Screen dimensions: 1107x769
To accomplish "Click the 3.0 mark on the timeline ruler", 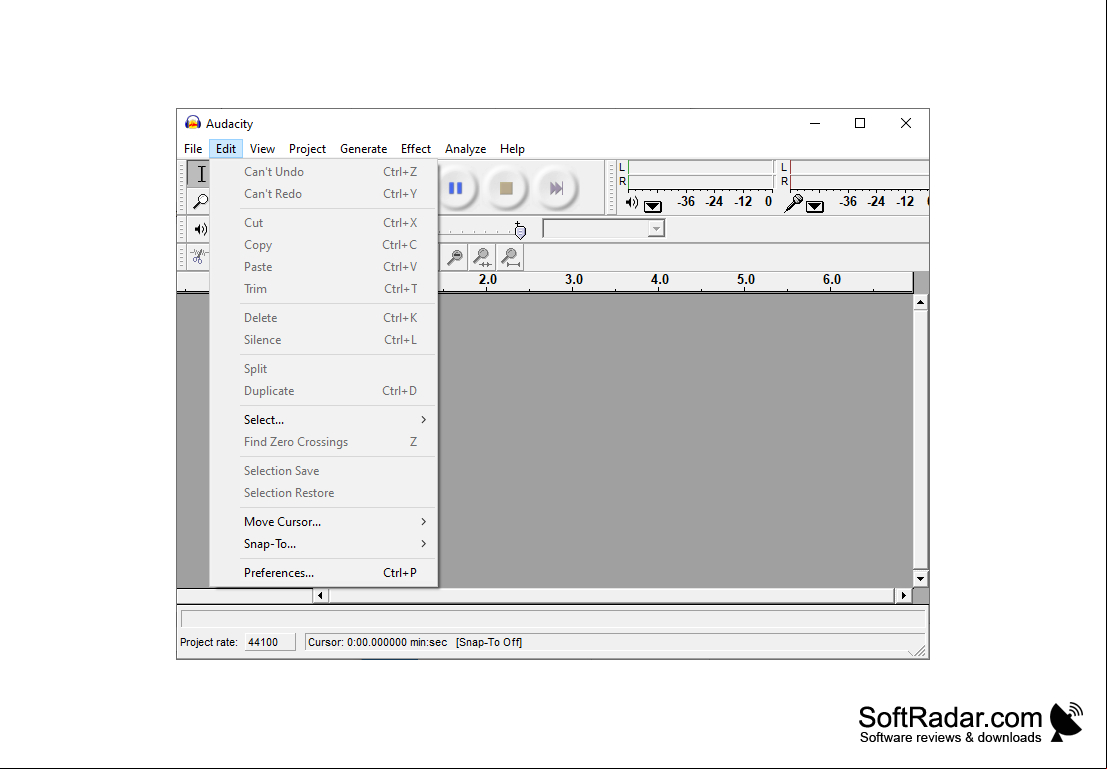I will tap(574, 280).
